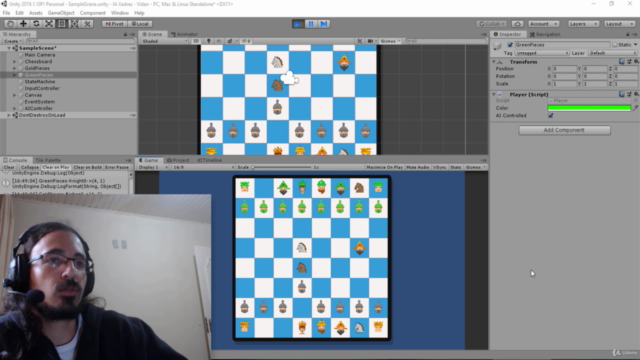Open Player script preset icon

click(x=629, y=94)
